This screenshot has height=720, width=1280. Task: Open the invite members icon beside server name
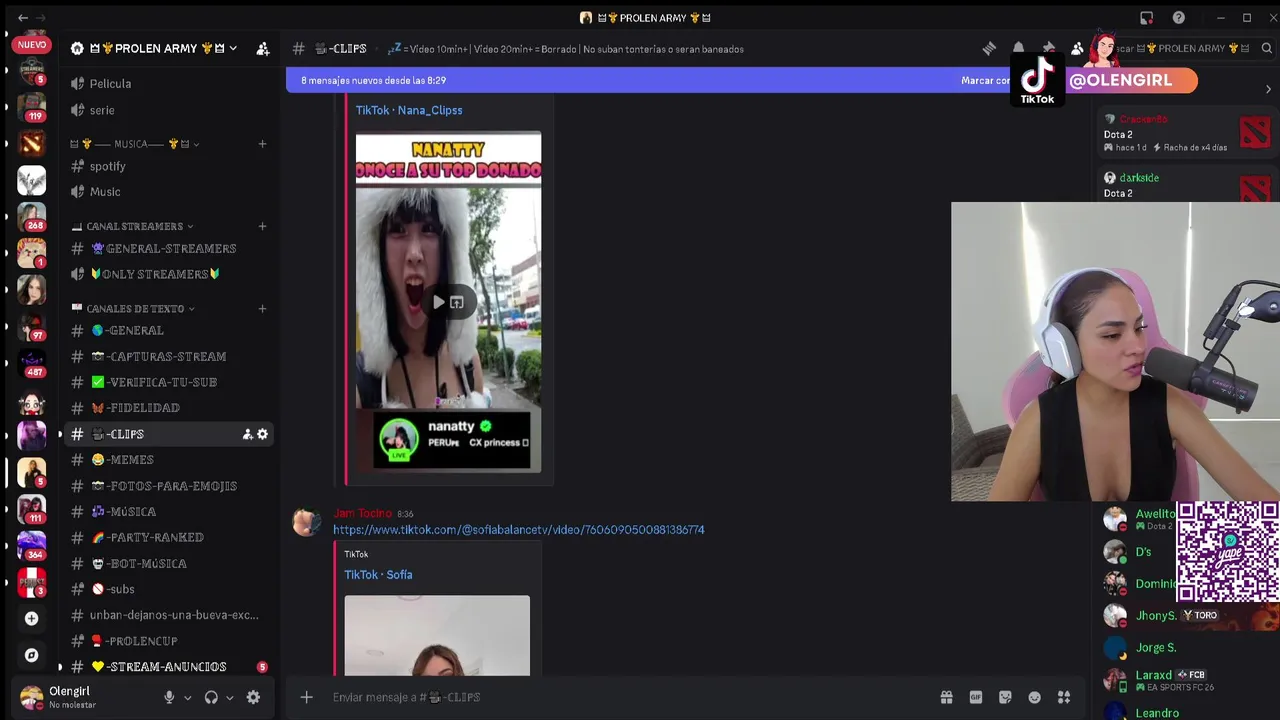(x=262, y=48)
